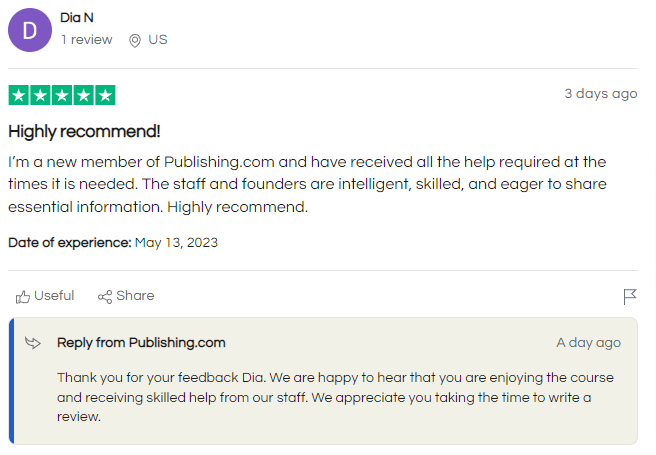This screenshot has width=656, height=455.
Task: Flag this review with flag icon
Action: (x=630, y=296)
